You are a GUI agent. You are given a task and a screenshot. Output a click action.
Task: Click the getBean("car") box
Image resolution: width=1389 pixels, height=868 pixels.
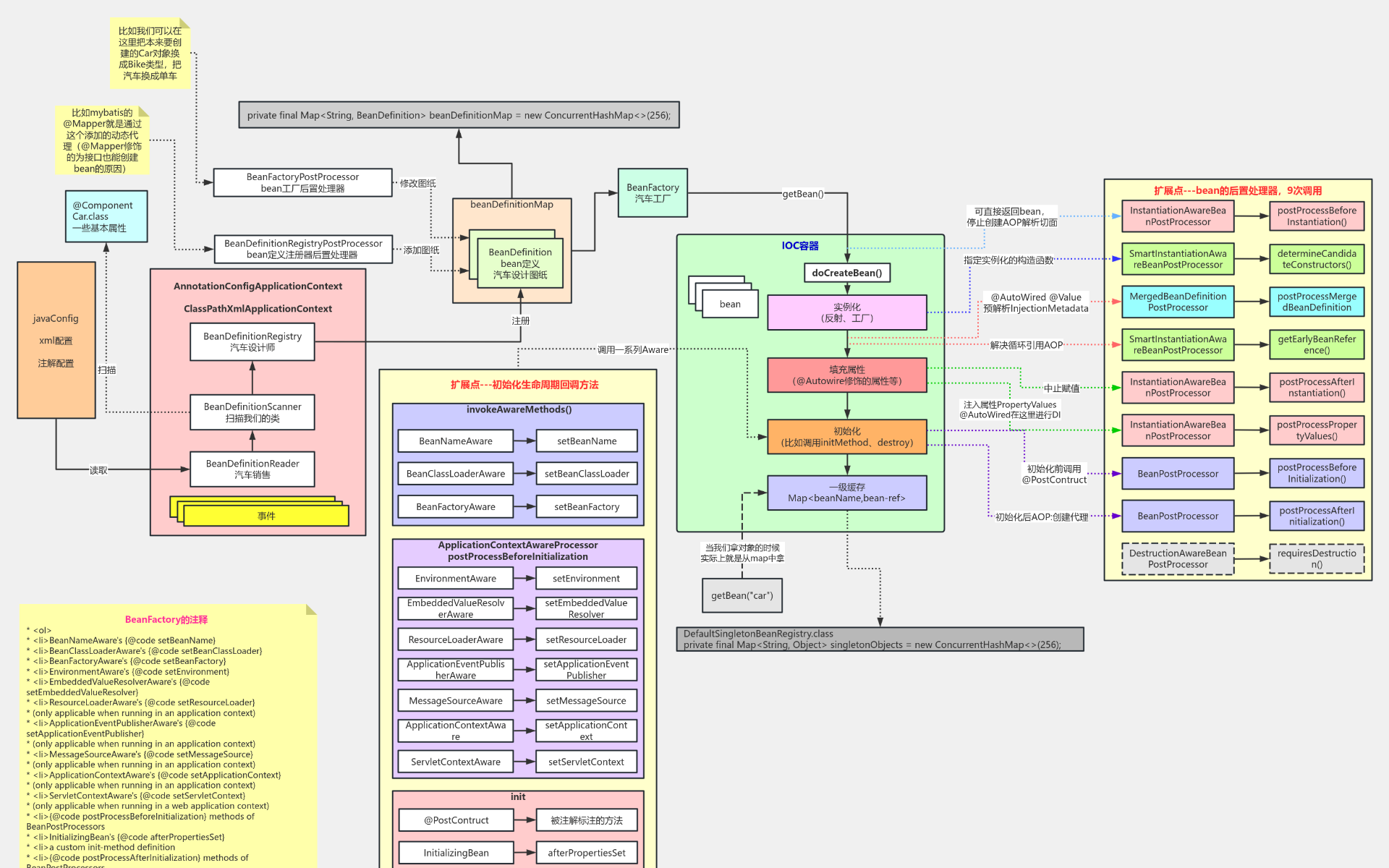[x=742, y=595]
